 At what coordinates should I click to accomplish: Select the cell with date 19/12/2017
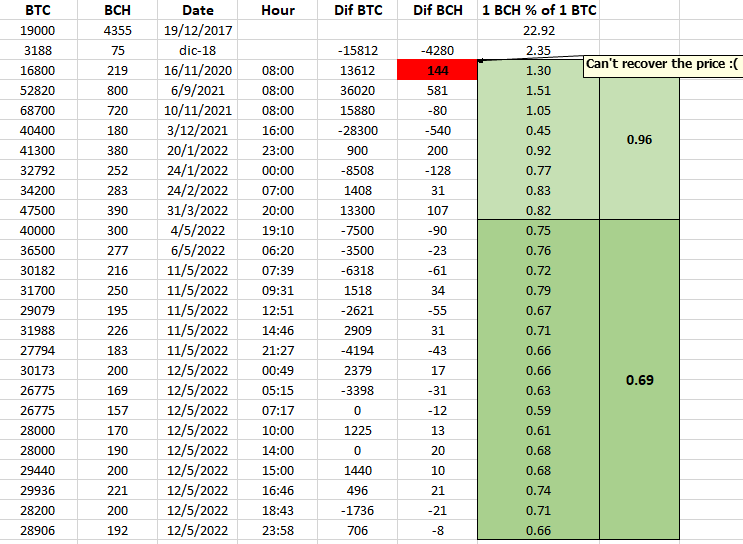pyautogui.click(x=198, y=30)
